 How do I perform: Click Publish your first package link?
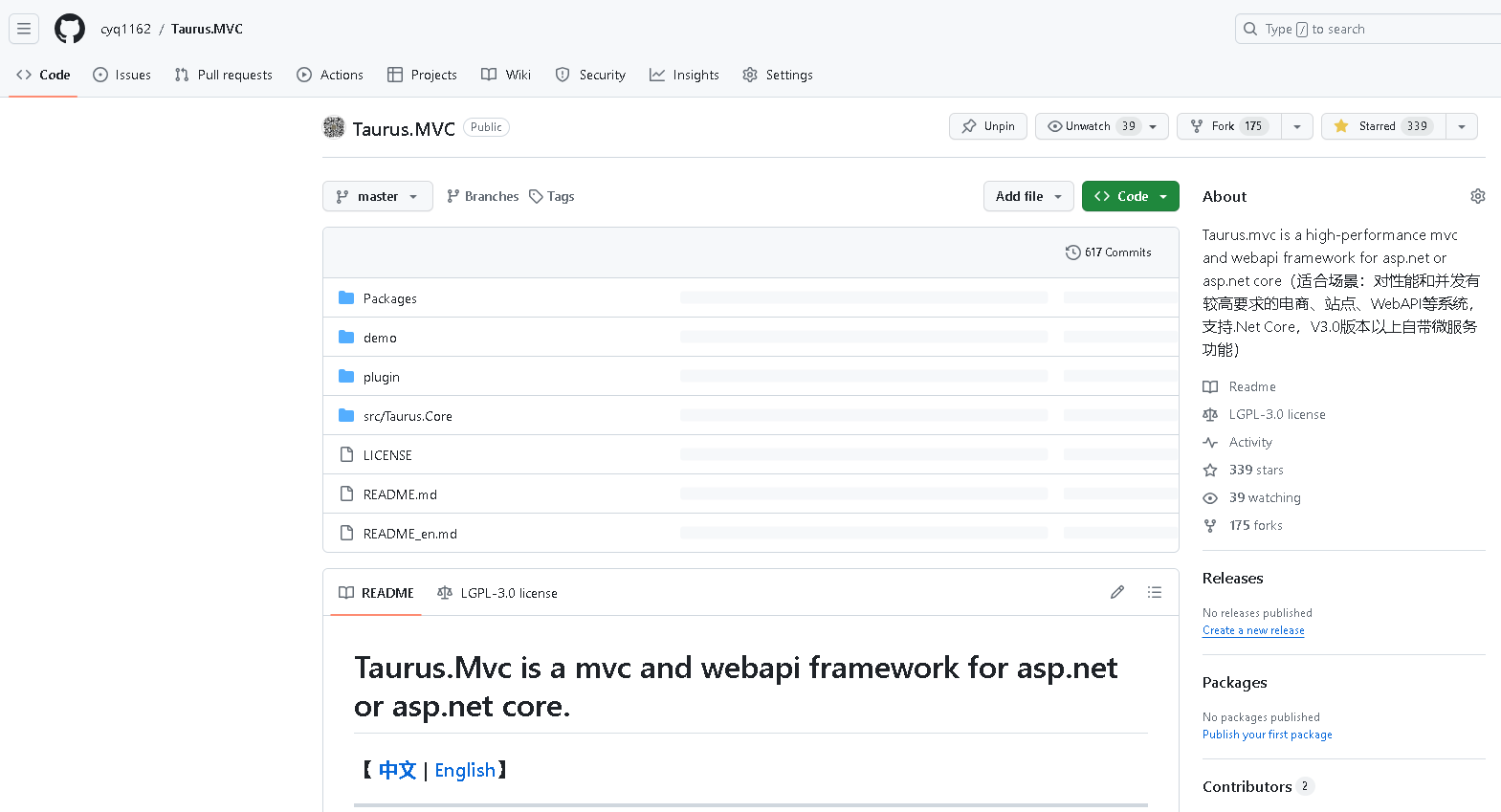tap(1268, 735)
